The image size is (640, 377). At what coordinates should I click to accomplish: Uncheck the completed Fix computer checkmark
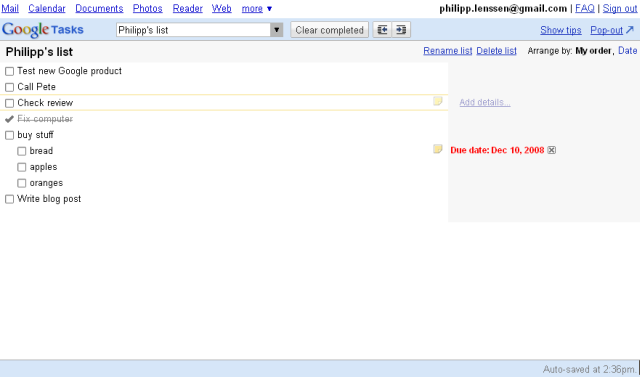[x=9, y=119]
